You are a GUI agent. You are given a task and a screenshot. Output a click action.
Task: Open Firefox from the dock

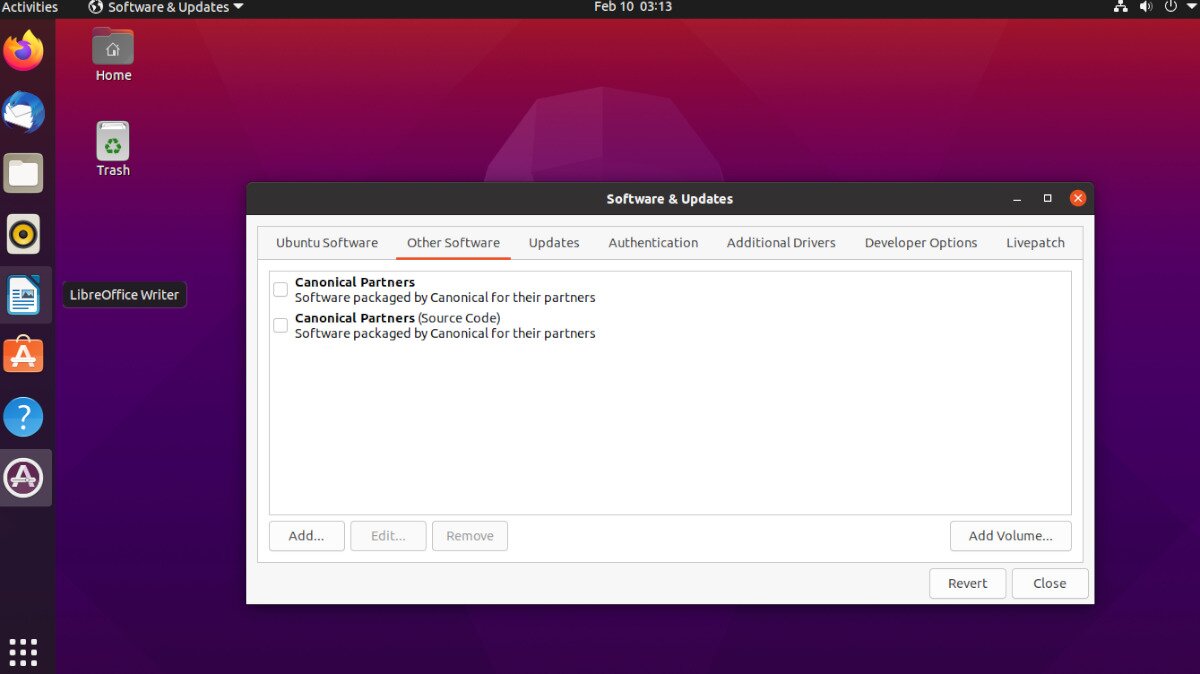24,52
